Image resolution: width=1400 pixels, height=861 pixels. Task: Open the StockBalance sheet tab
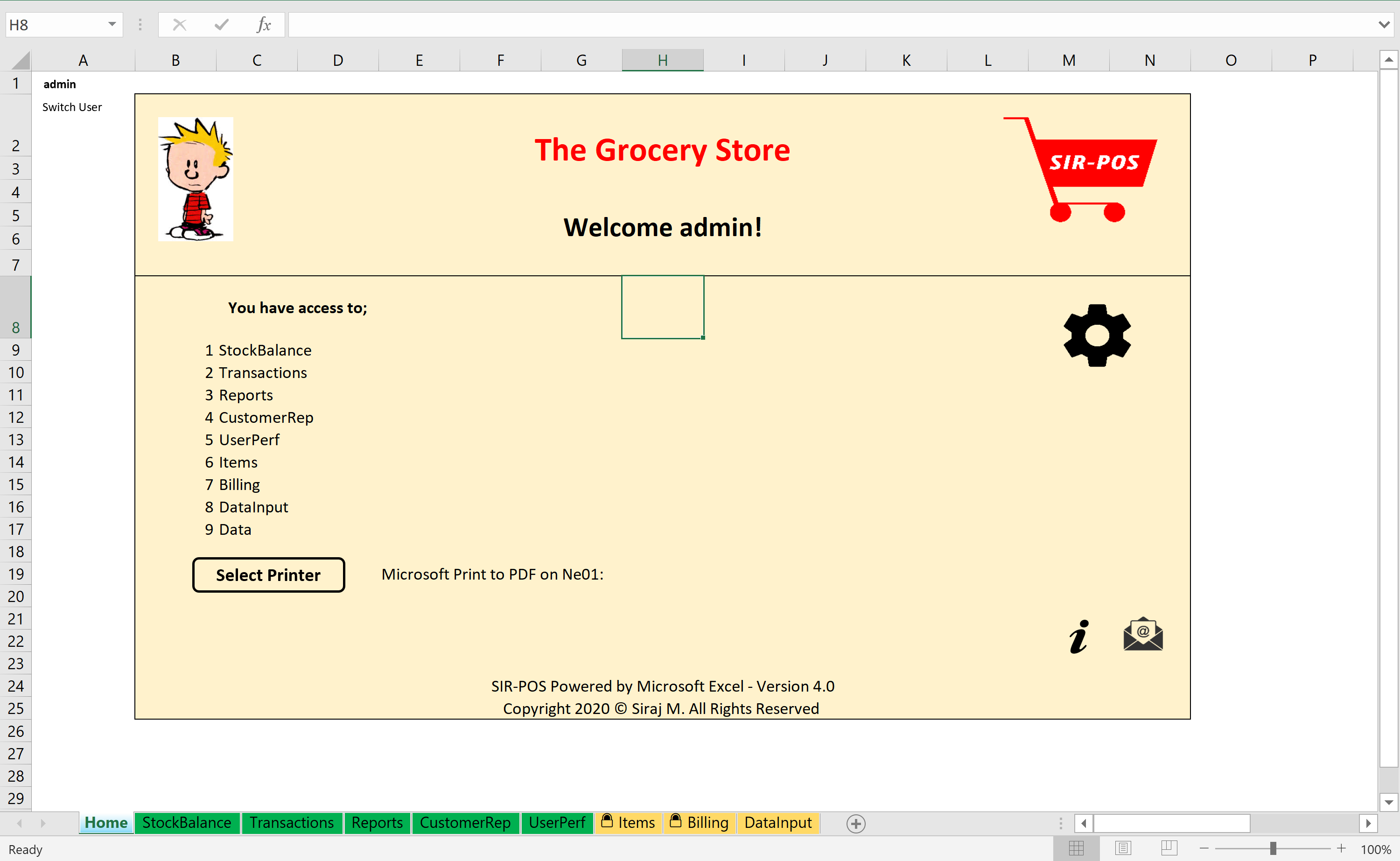point(187,823)
